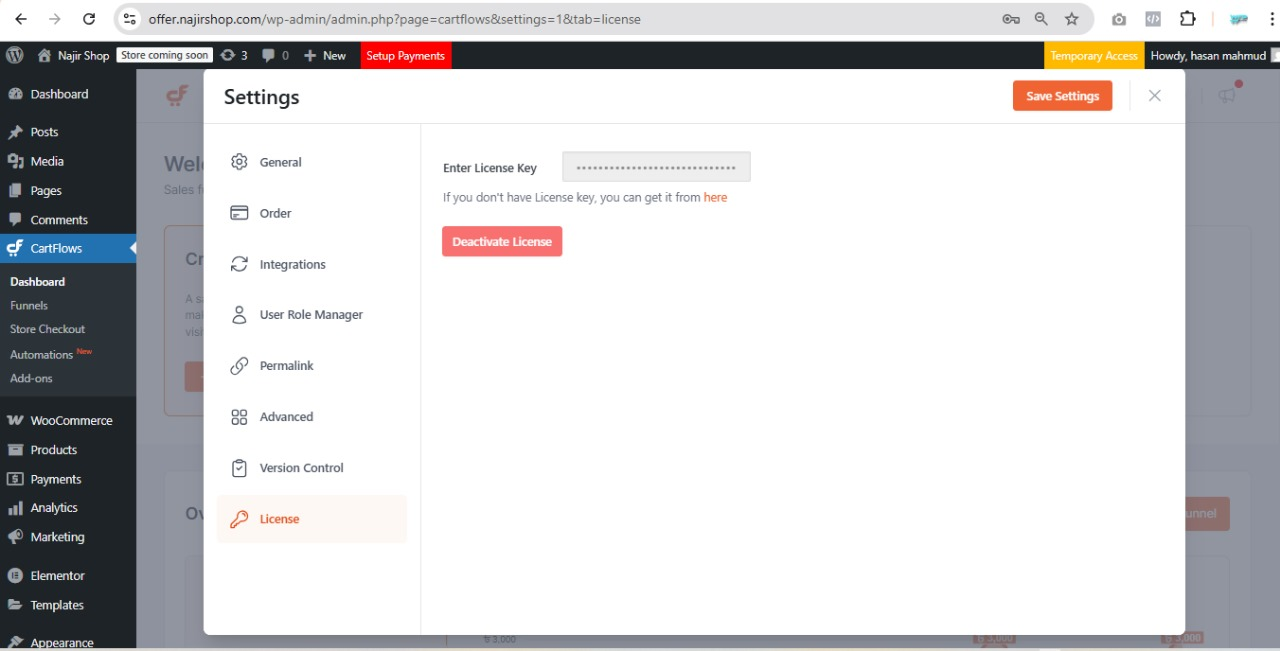The height and width of the screenshot is (651, 1280).
Task: Click the Permalink chain icon
Action: 239,366
